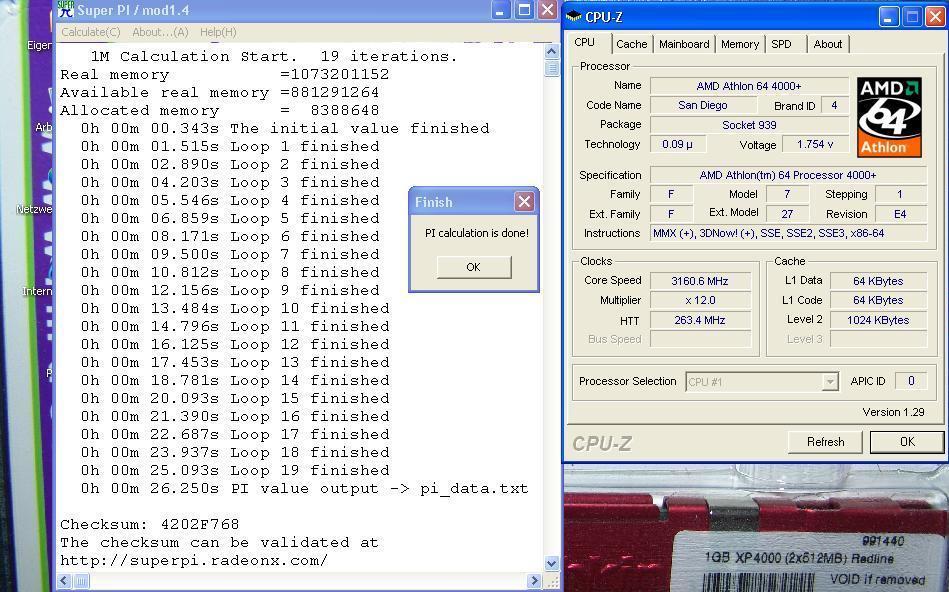Screen dimensions: 949x592
Task: Click the Revision value E4
Action: (x=900, y=214)
